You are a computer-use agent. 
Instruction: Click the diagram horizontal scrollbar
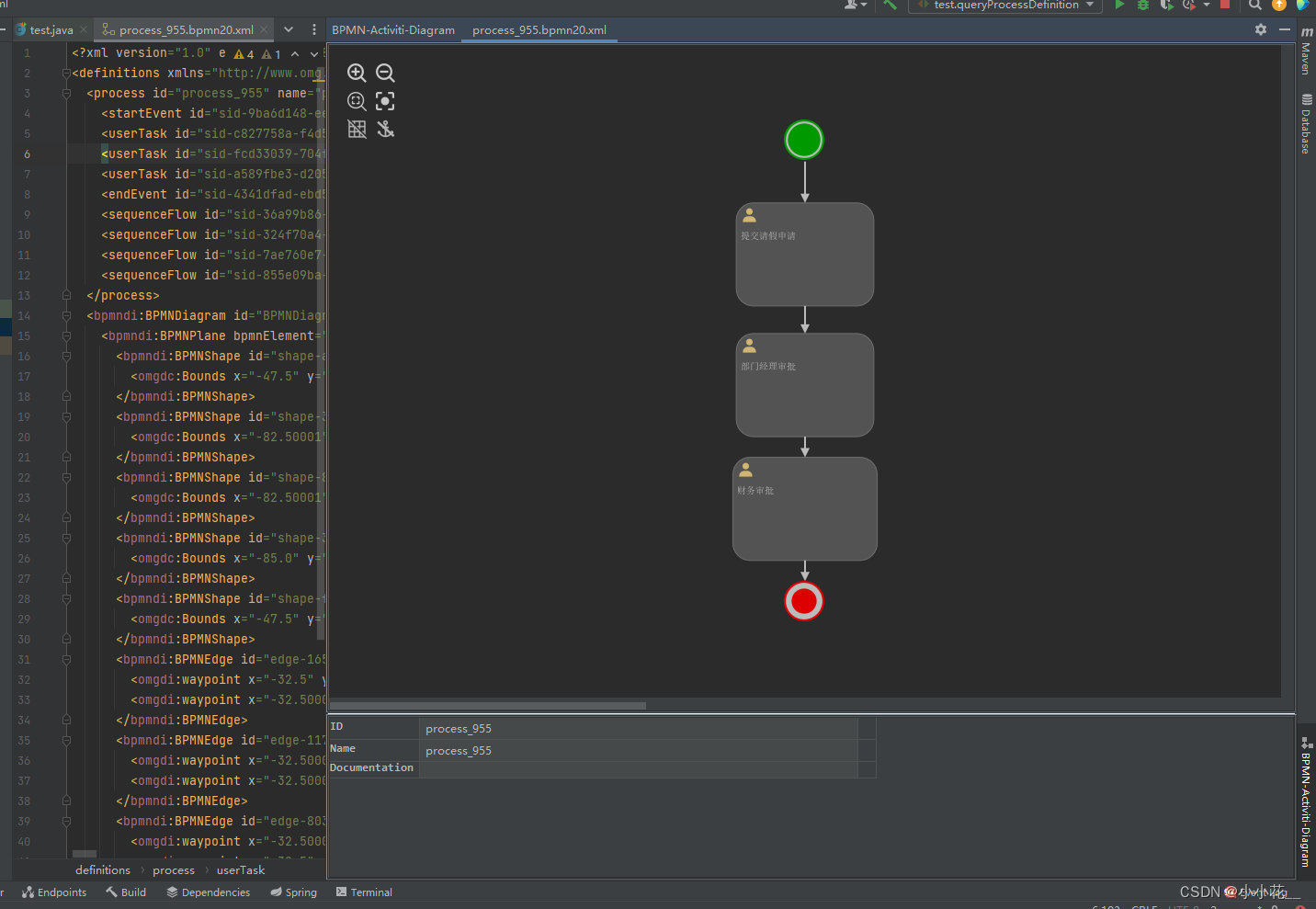[487, 706]
